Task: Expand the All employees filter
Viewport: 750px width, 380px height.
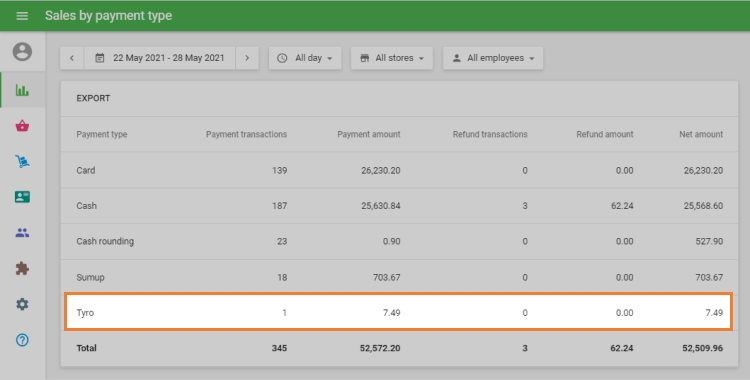Action: [x=493, y=58]
